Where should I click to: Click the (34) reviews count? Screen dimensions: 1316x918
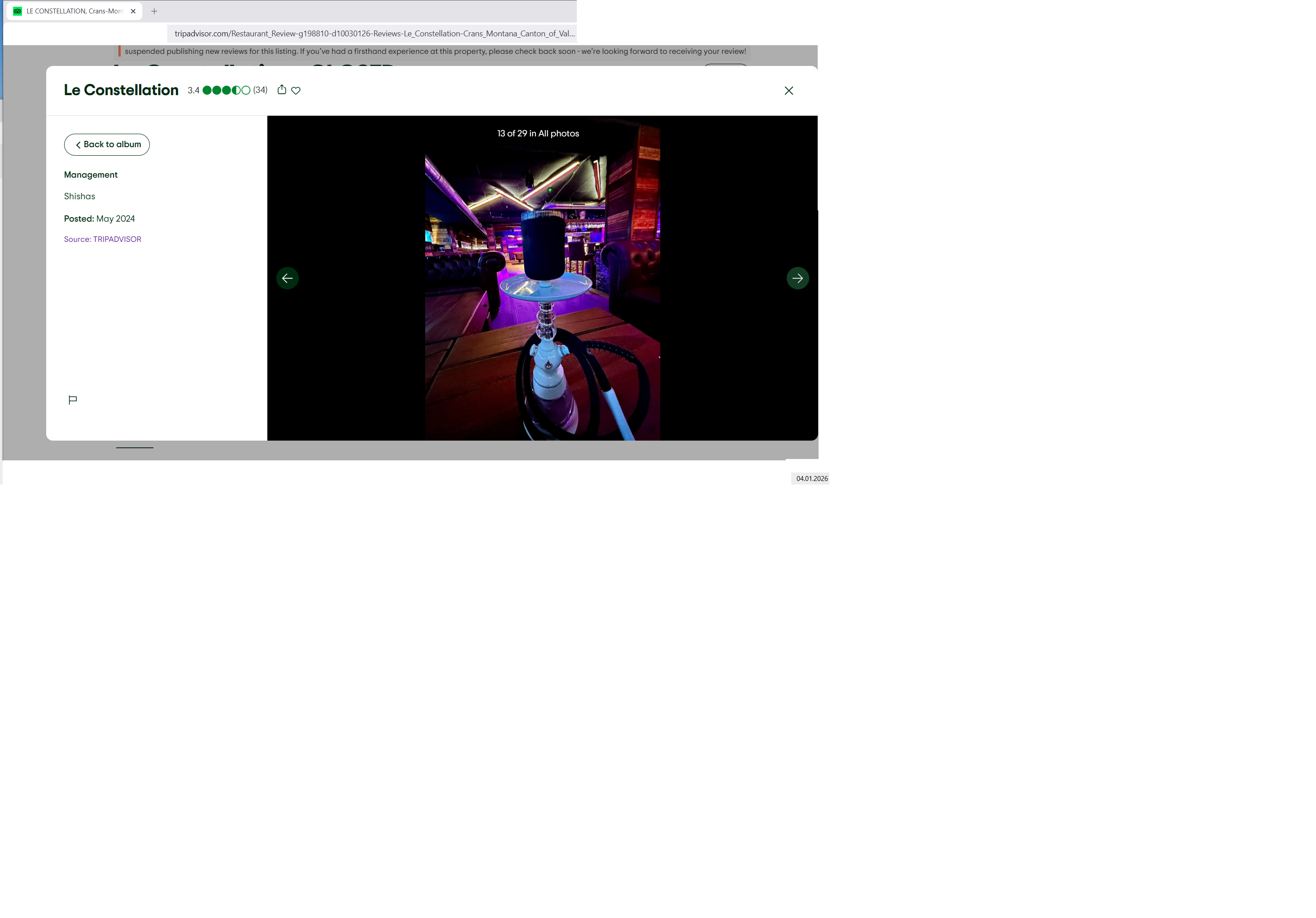[260, 90]
